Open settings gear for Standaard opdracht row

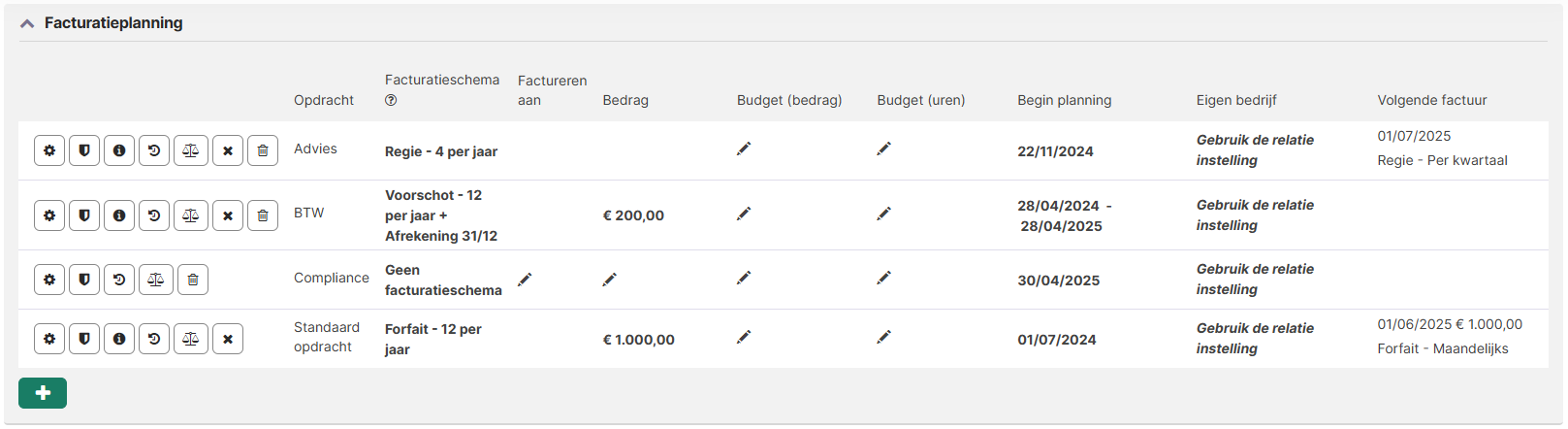pos(49,339)
